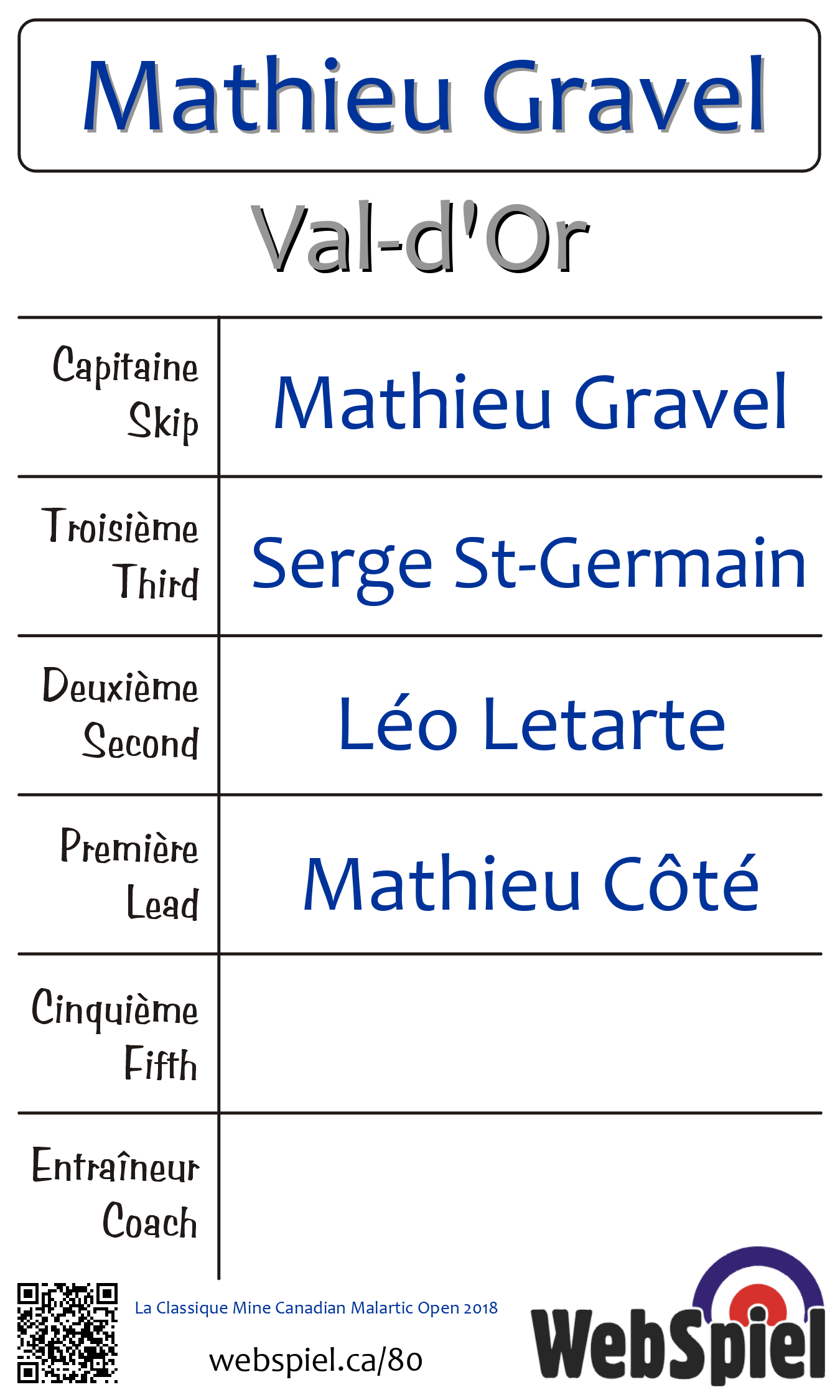840x1400 pixels.
Task: Select the Mathieu Gravel team header box
Action: pos(419,95)
